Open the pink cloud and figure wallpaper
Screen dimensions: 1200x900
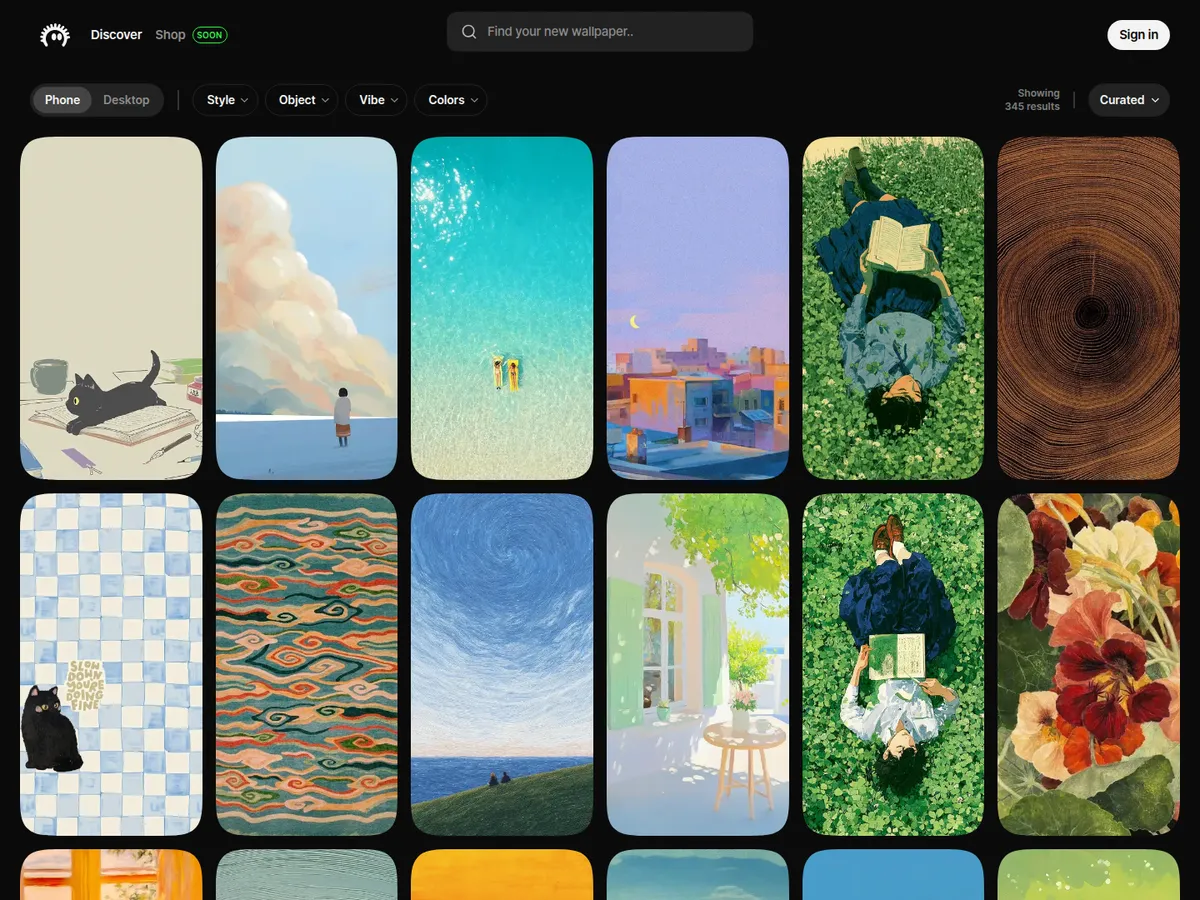(307, 309)
